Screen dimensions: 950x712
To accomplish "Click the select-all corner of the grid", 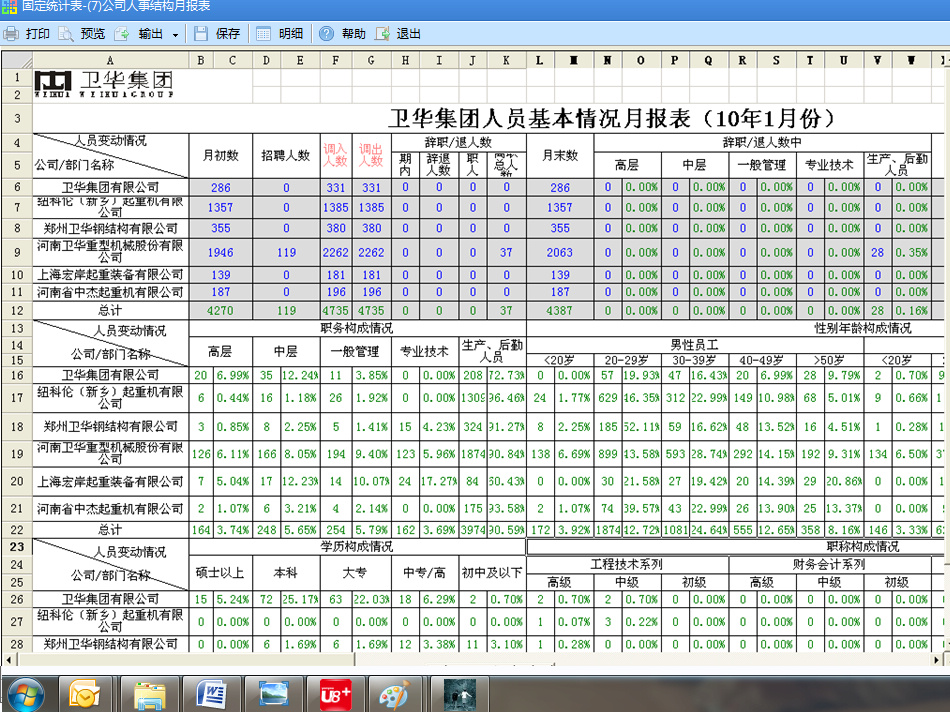I will pos(17,60).
